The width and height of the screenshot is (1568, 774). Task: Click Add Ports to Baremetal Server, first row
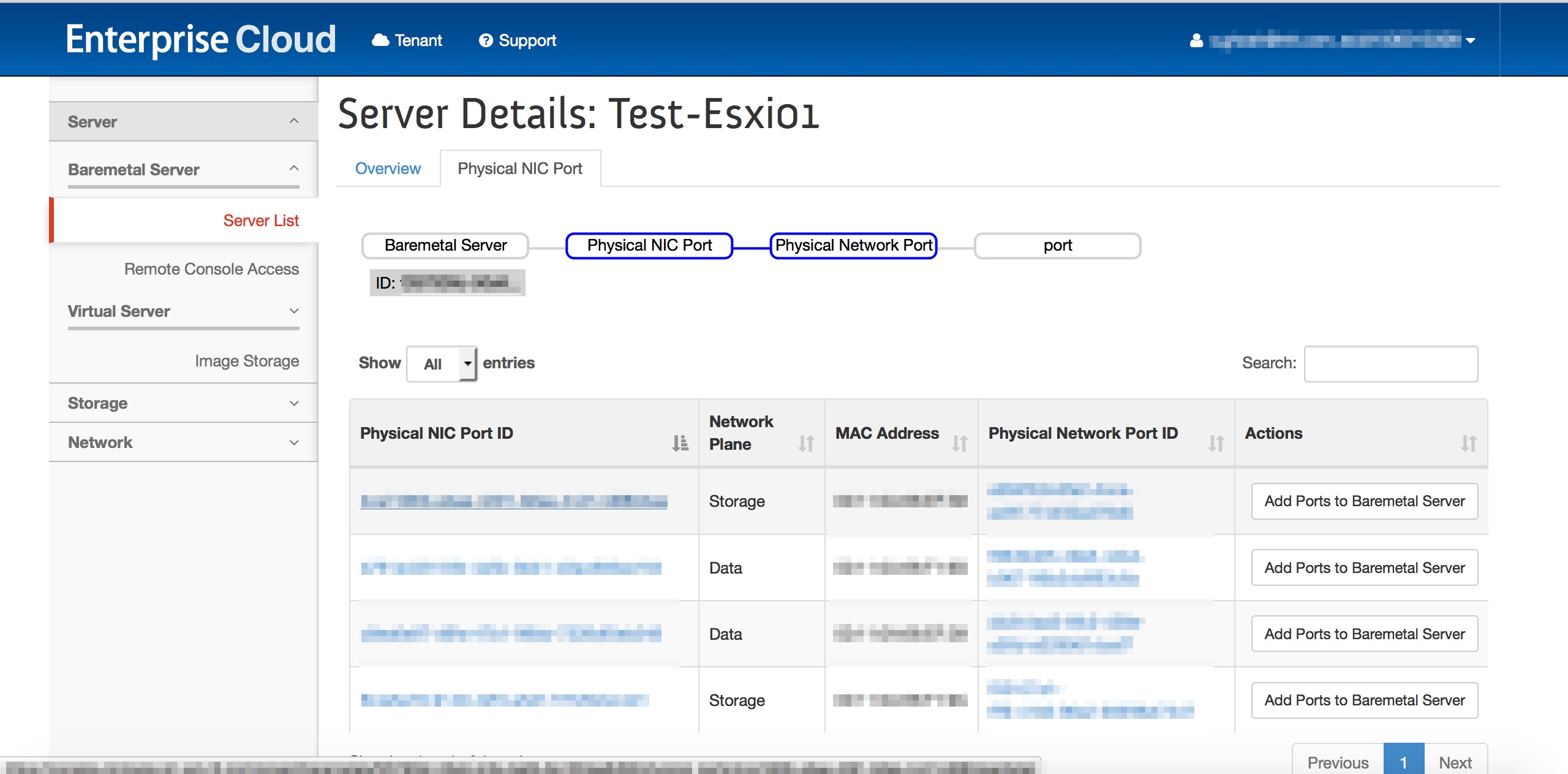pos(1364,501)
